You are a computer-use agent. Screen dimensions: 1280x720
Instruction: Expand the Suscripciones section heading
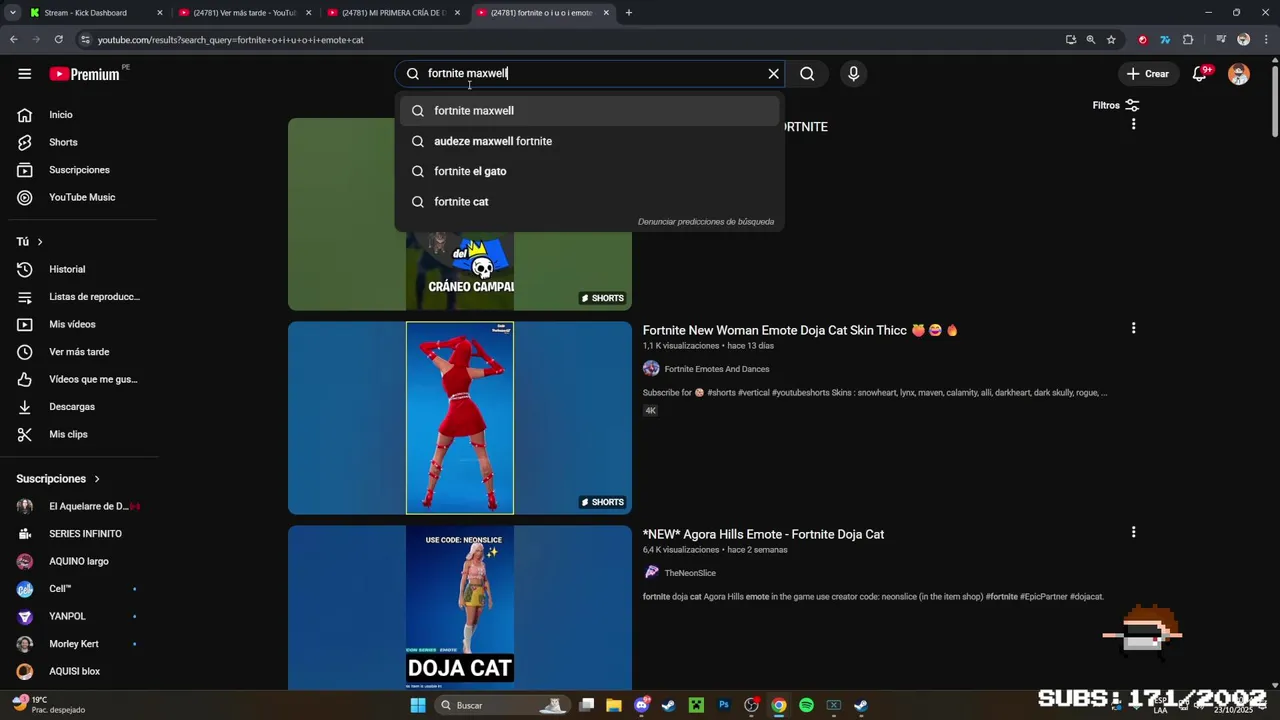click(58, 479)
